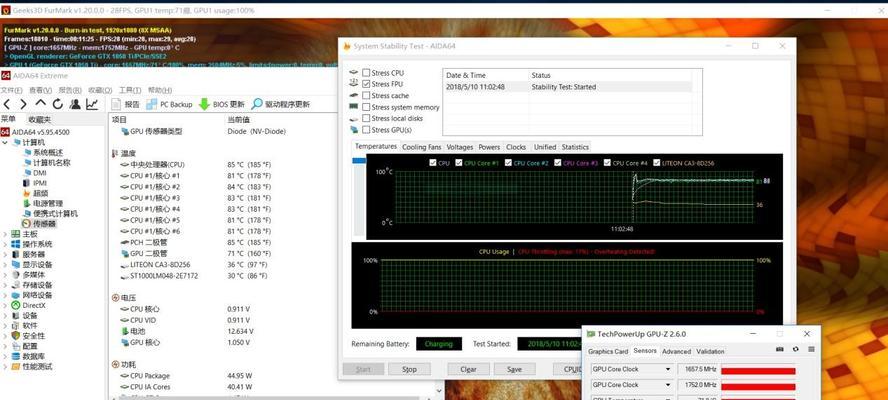Image resolution: width=888 pixels, height=400 pixels.
Task: Switch to the Cooling Fans tab
Action: click(x=421, y=147)
